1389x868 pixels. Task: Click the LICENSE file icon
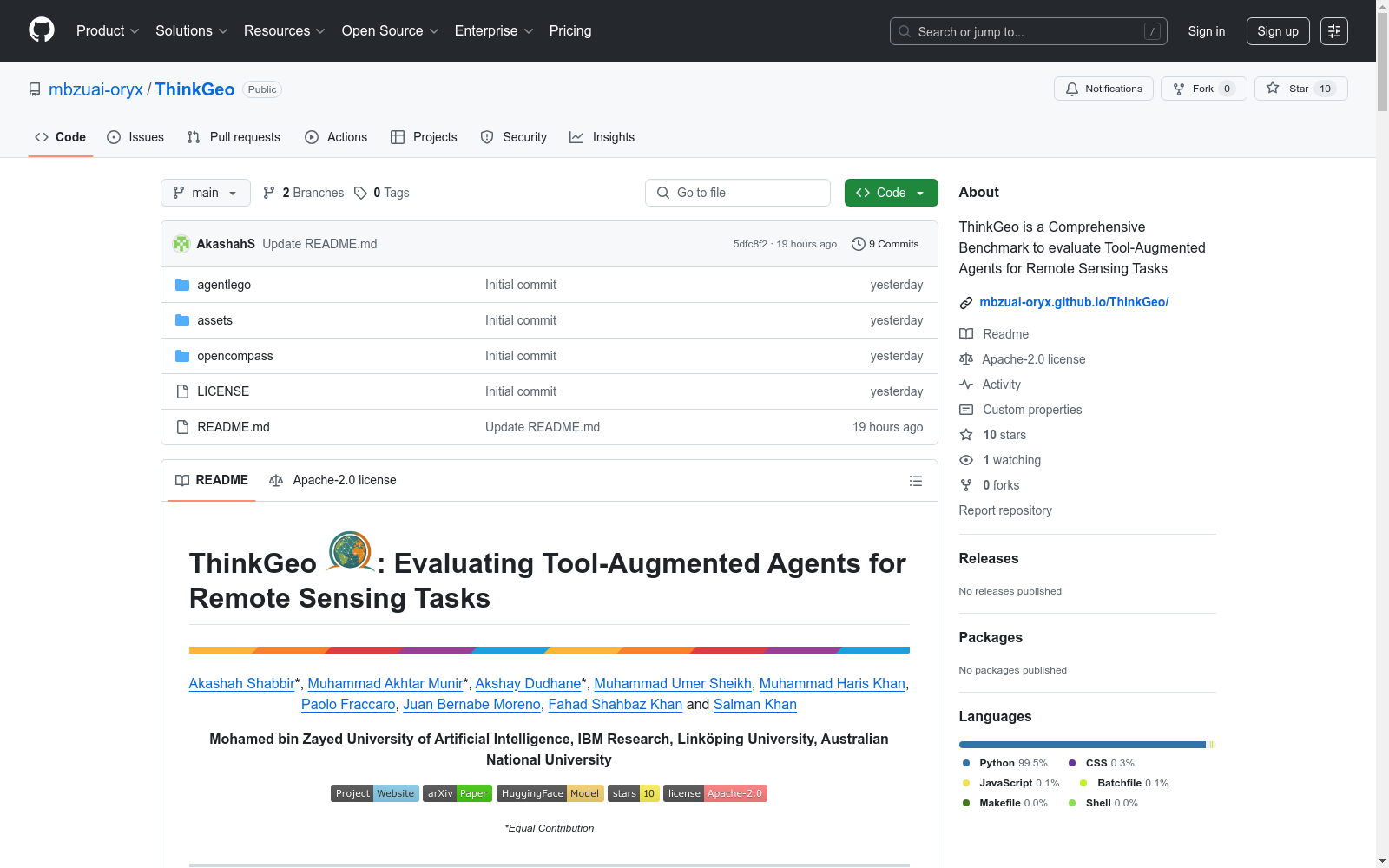(182, 391)
